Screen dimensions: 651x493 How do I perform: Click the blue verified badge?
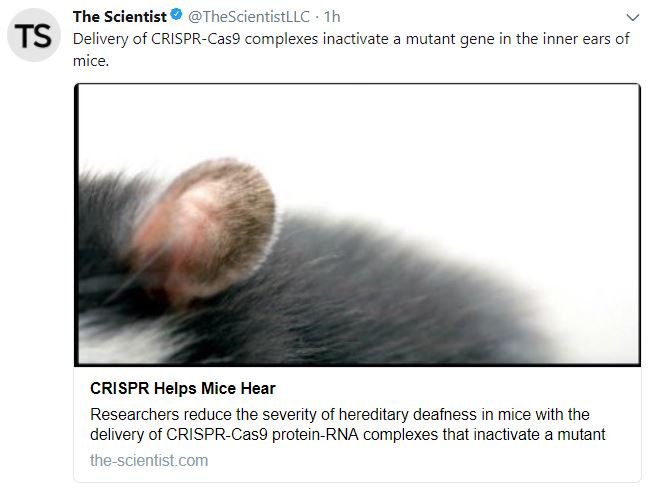point(177,17)
